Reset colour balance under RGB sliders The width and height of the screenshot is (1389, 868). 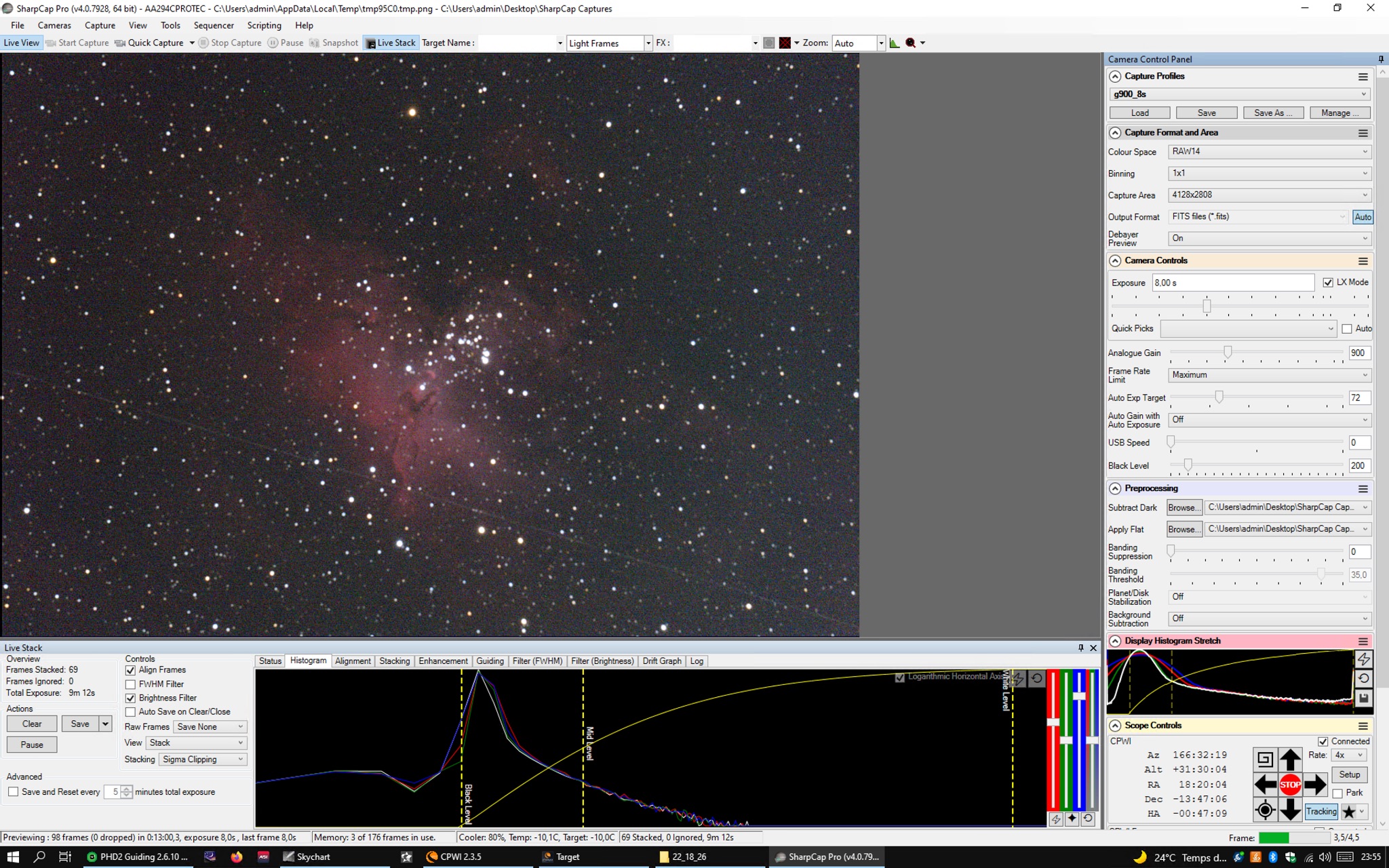tap(1088, 819)
